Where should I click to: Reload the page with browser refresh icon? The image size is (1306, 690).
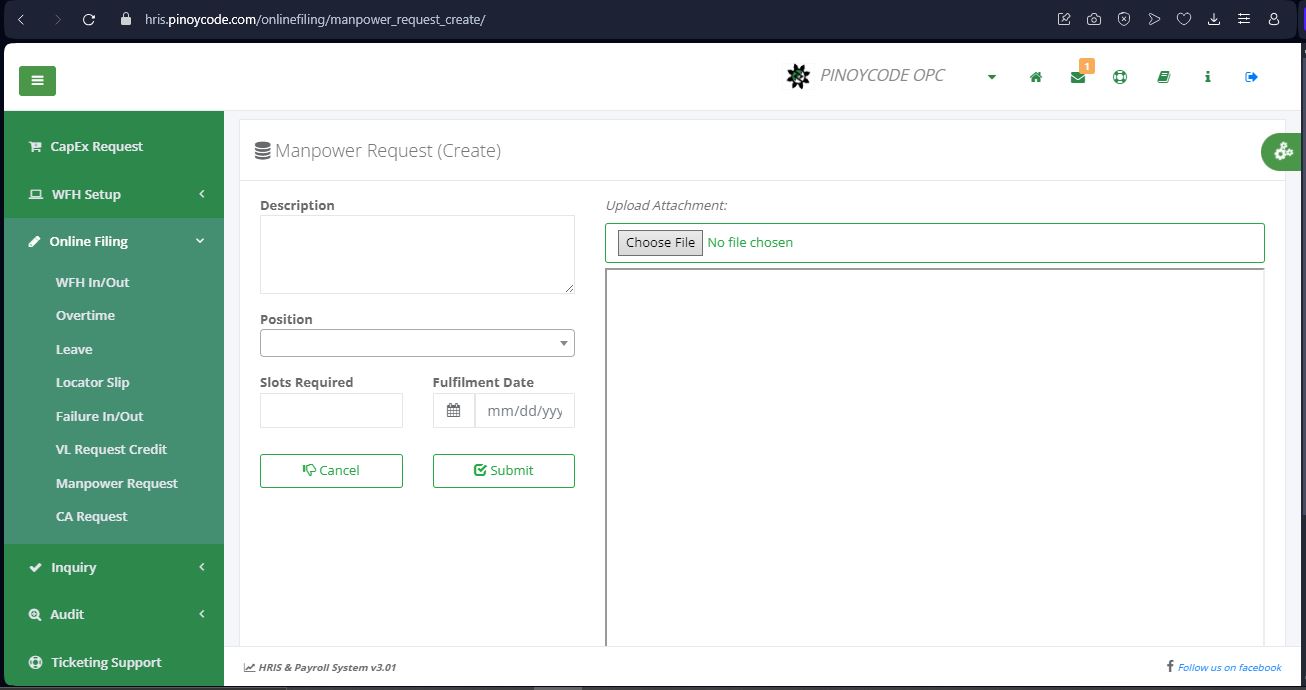click(88, 19)
